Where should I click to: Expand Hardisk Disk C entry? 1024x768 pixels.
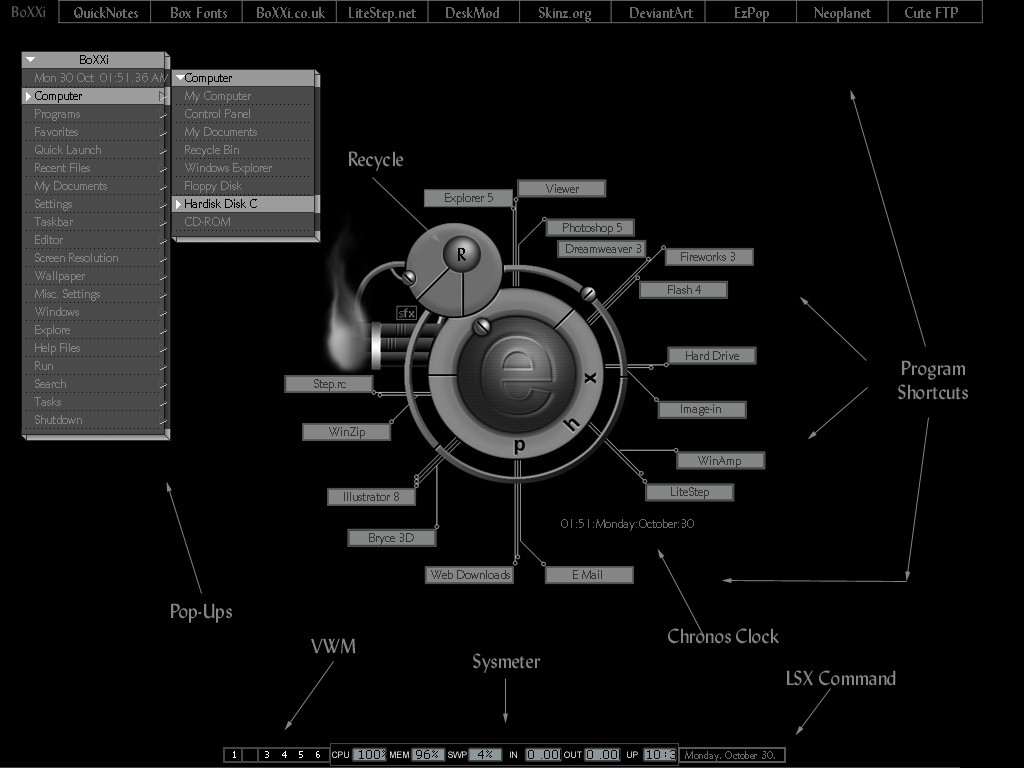244,204
